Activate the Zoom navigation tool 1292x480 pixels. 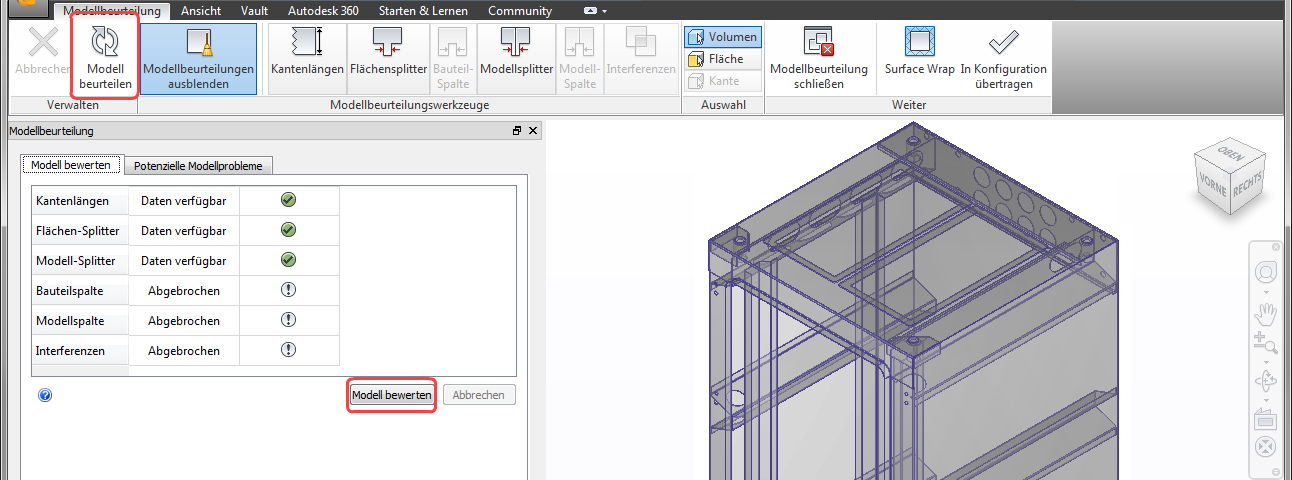[1266, 343]
